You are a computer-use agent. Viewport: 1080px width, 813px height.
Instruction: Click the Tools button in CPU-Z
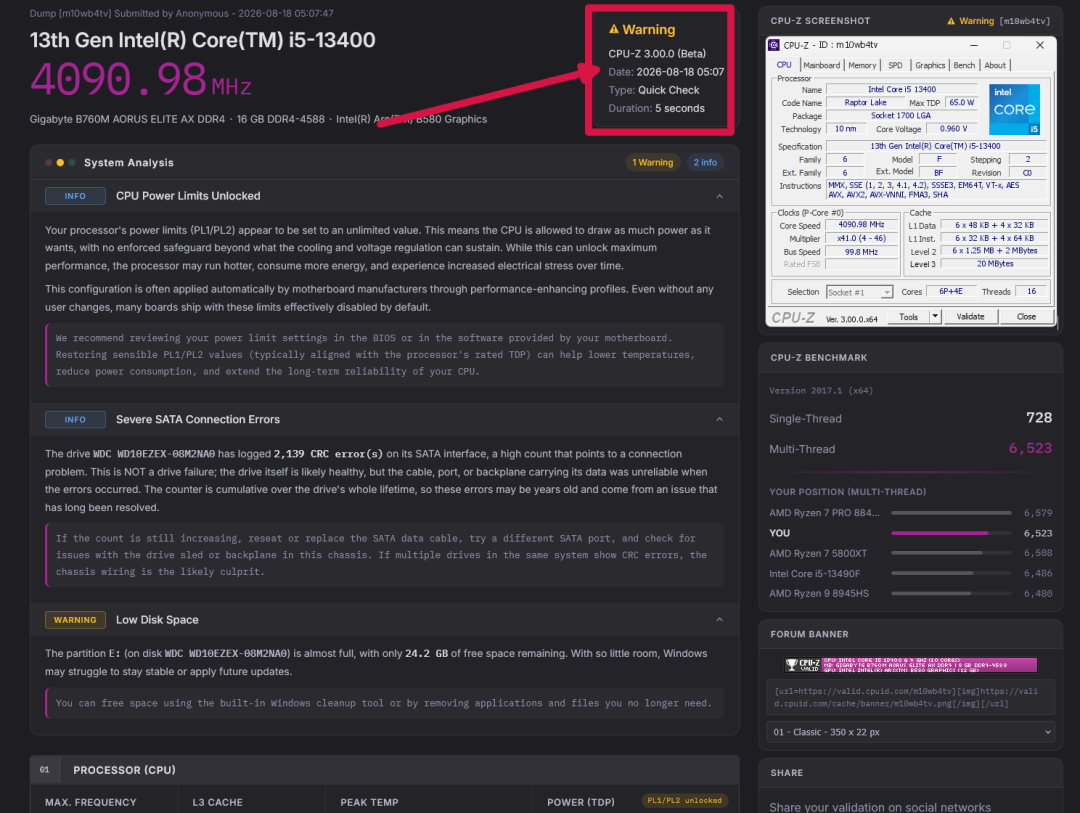click(908, 317)
